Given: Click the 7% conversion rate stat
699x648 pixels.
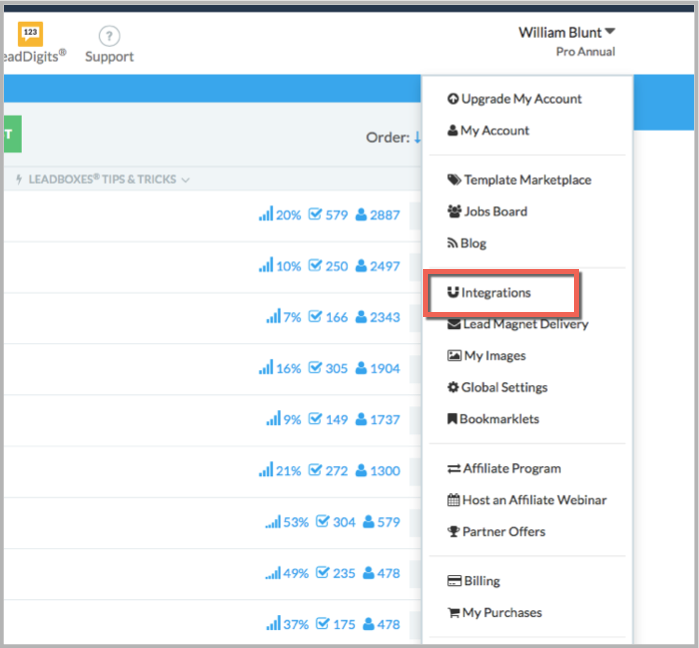Looking at the screenshot, I should pyautogui.click(x=284, y=317).
